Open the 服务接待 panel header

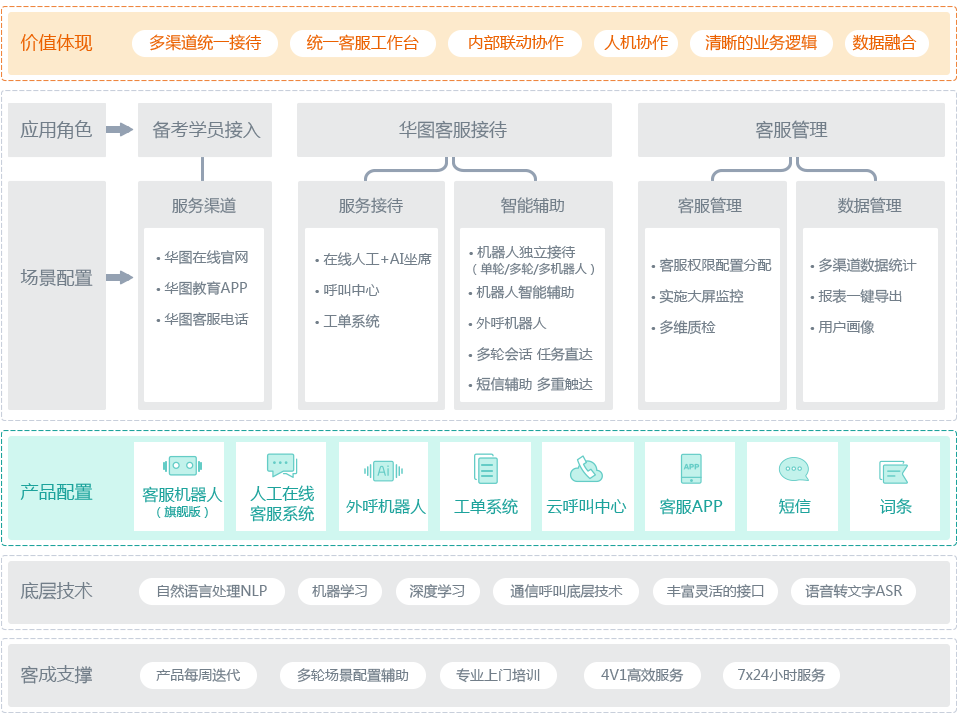(x=371, y=206)
